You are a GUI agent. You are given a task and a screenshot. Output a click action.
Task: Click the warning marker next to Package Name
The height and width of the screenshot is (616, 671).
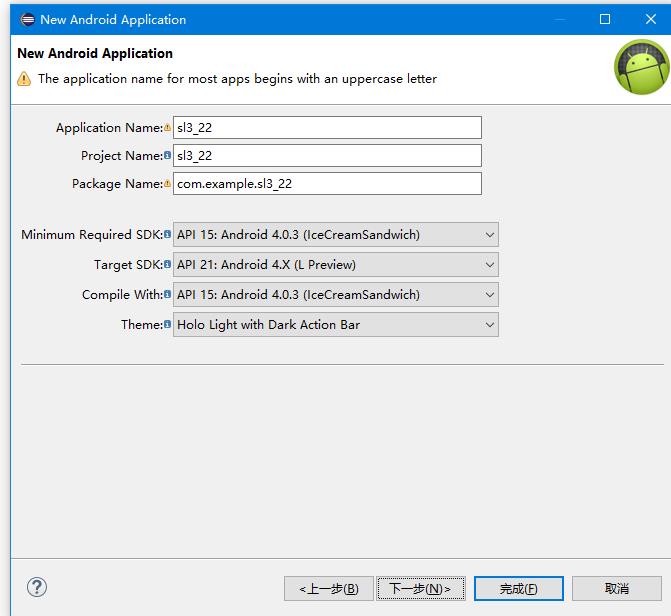point(167,184)
